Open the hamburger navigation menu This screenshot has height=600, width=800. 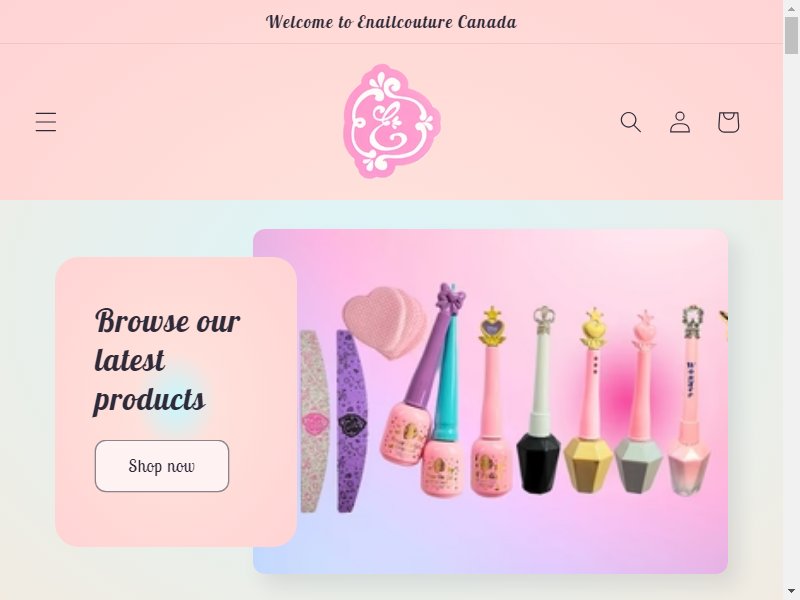pyautogui.click(x=46, y=122)
